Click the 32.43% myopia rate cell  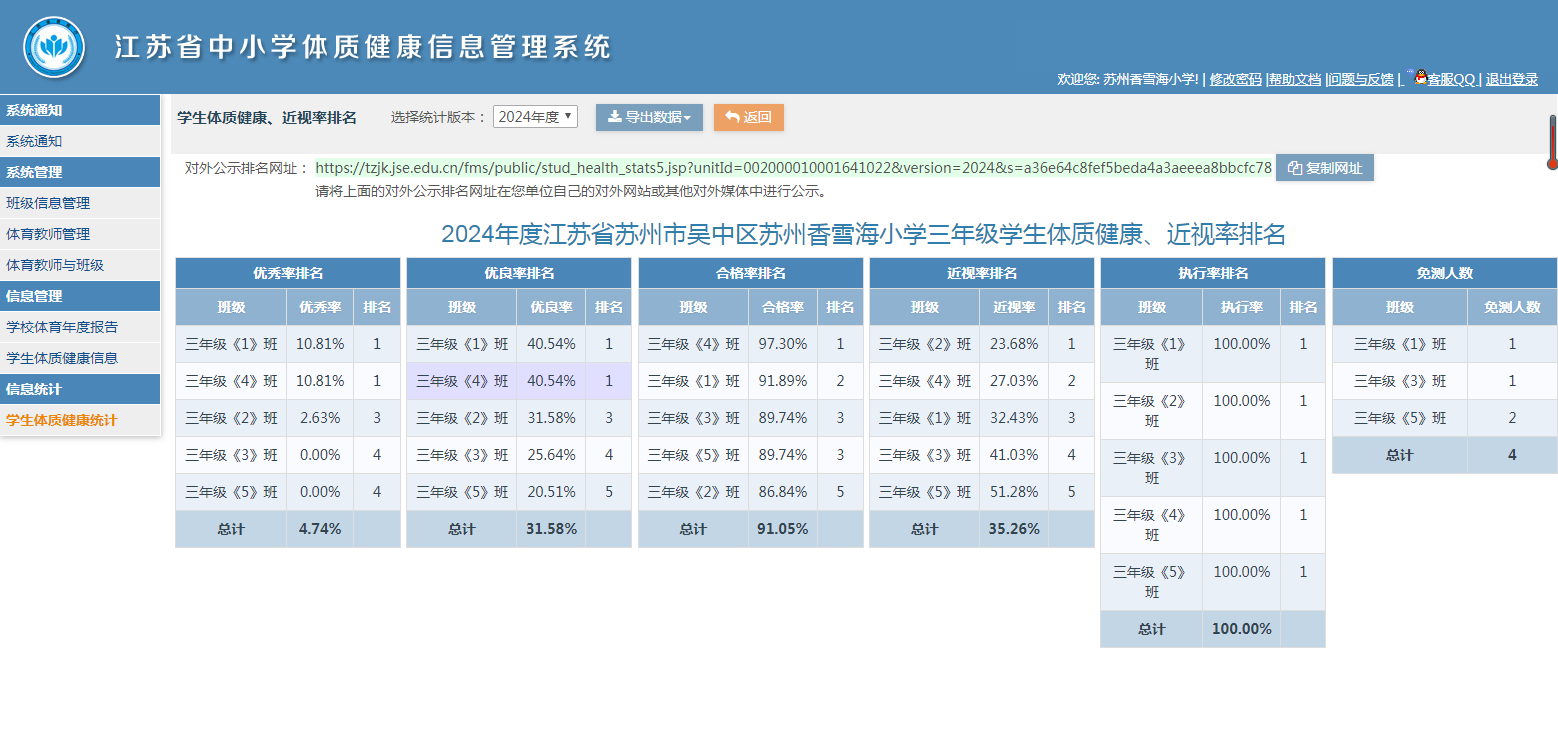pos(1014,418)
